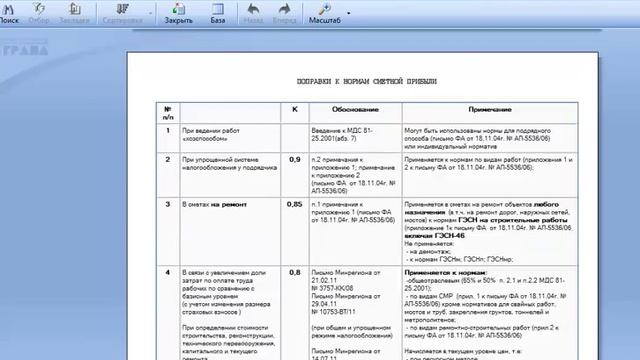Click "Письмо Минрегиона от 21.02.11" cell text
The image size is (640, 360).
346,276
